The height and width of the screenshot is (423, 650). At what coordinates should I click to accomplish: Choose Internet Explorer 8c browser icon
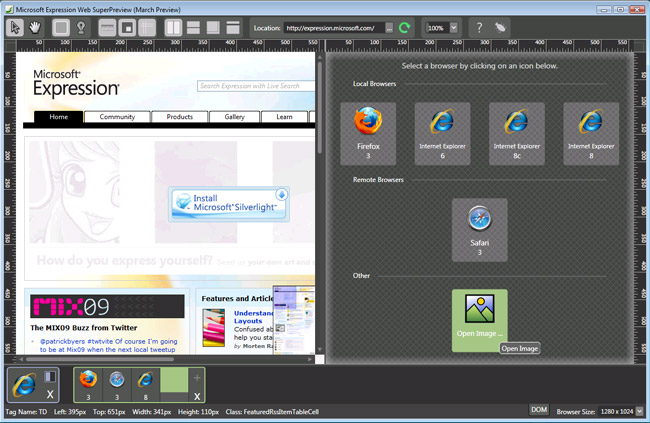[x=516, y=134]
